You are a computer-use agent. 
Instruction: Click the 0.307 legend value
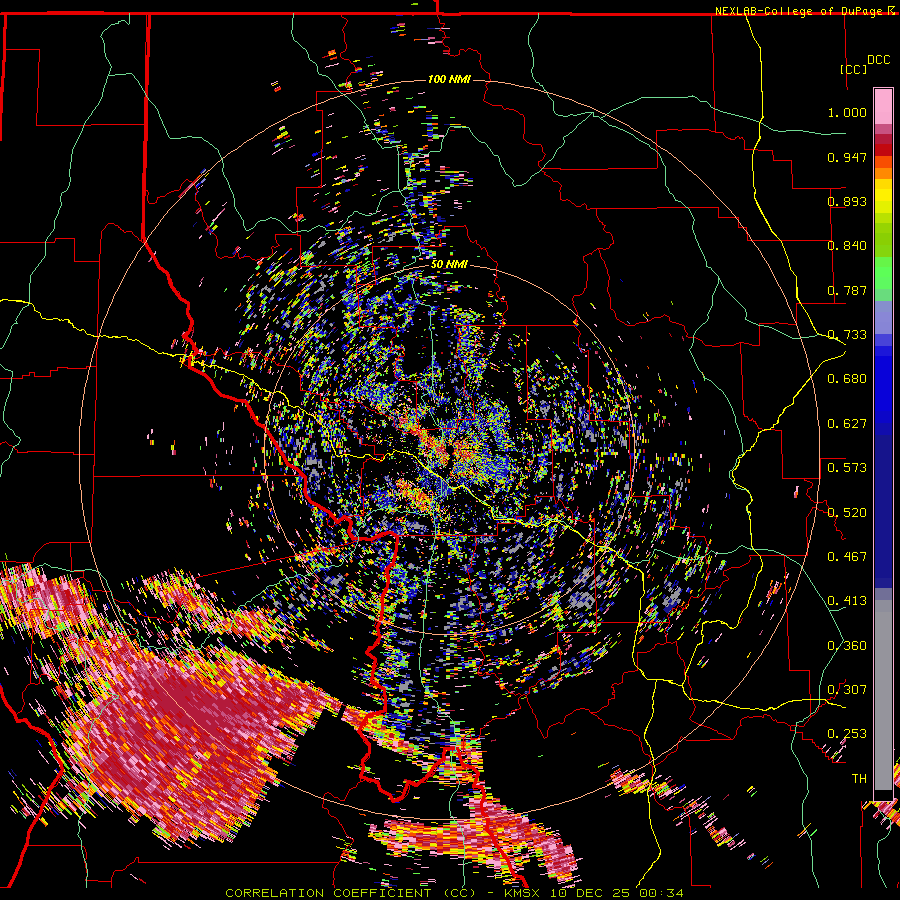click(847, 690)
